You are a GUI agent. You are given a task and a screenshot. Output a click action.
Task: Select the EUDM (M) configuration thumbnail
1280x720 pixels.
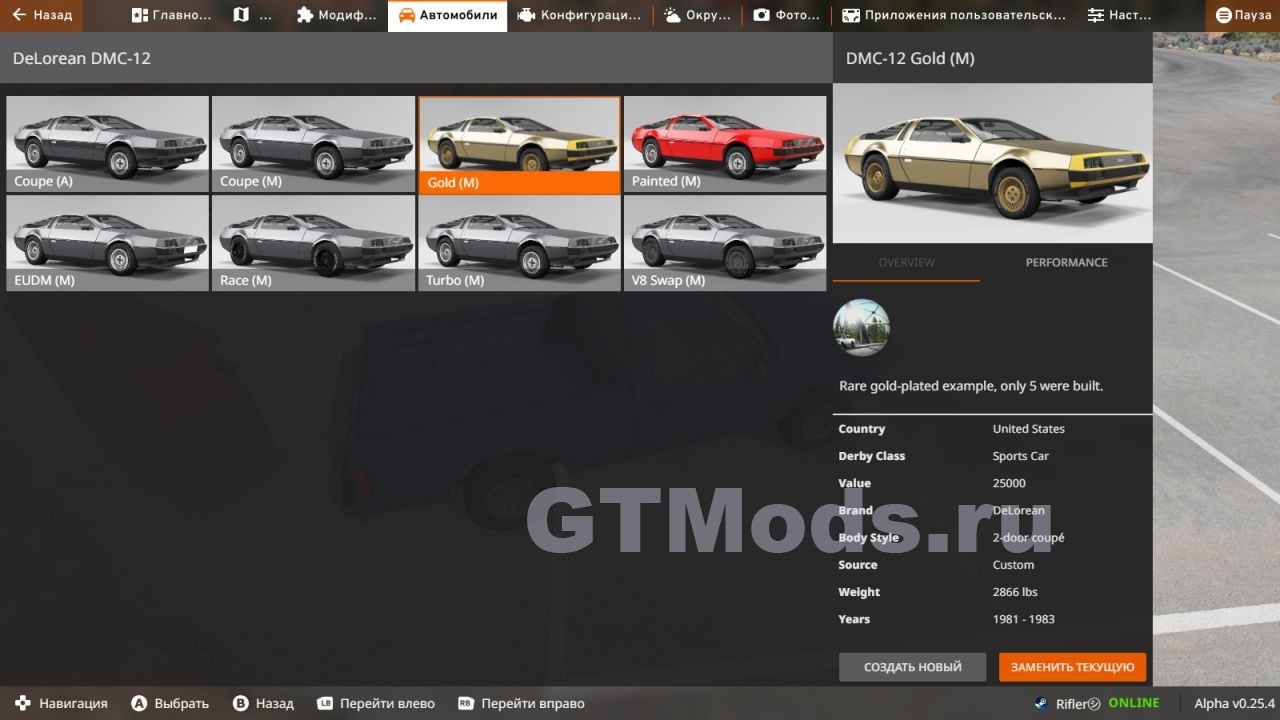[108, 243]
